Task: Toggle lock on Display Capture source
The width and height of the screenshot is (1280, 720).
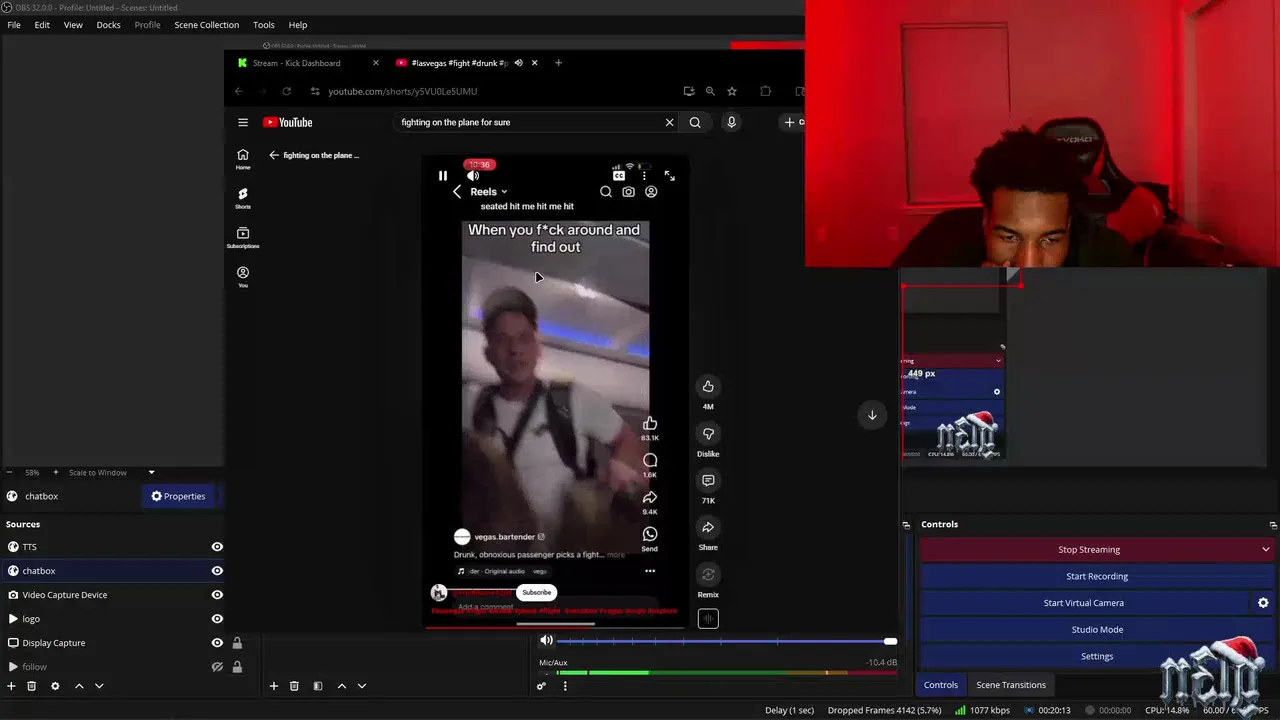Action: click(237, 643)
